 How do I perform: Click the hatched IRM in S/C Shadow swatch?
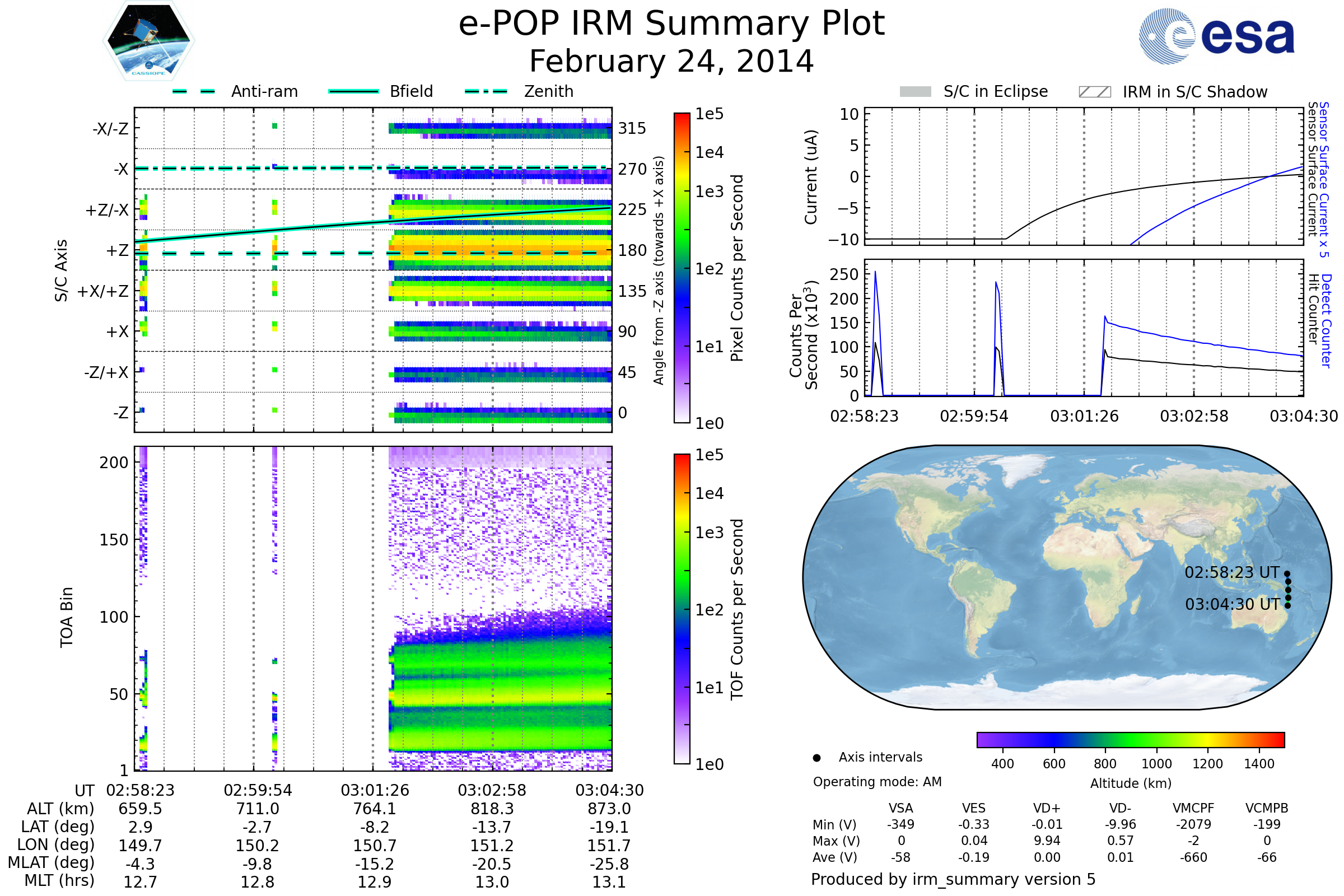point(1094,92)
